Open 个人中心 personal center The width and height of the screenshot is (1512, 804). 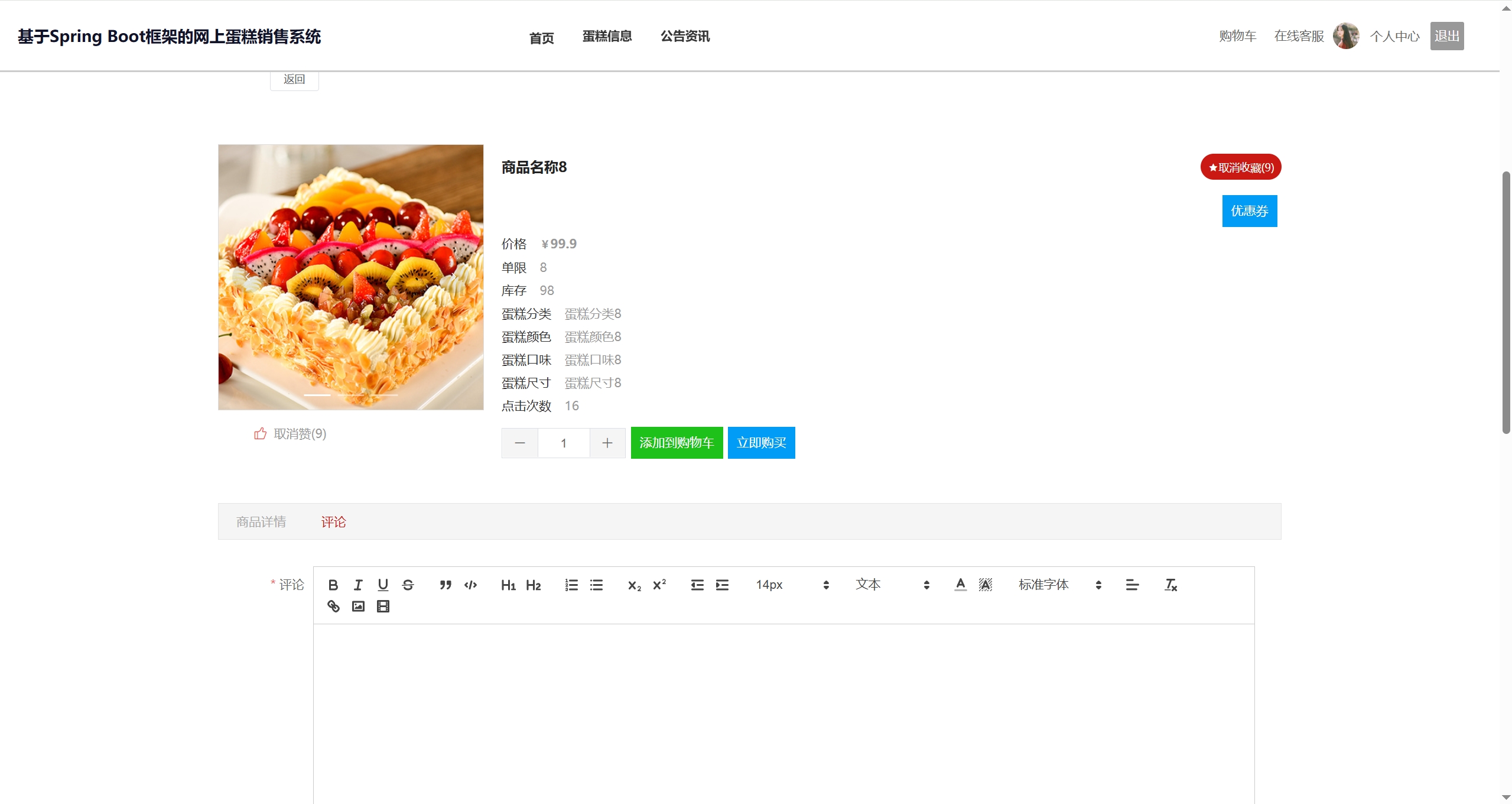1394,36
